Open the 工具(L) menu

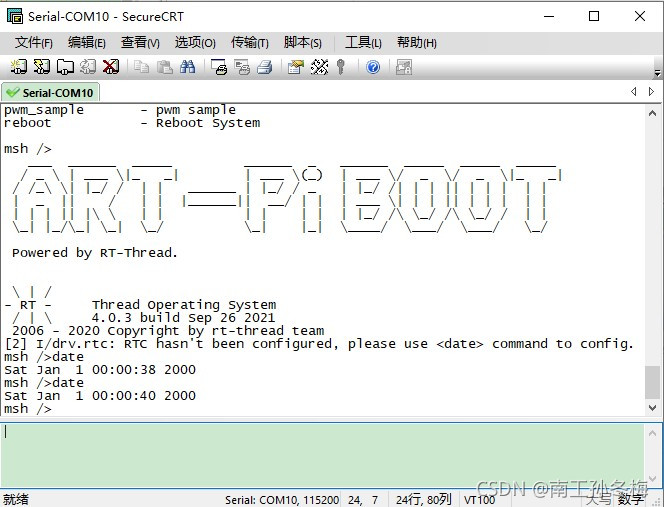pyautogui.click(x=363, y=42)
